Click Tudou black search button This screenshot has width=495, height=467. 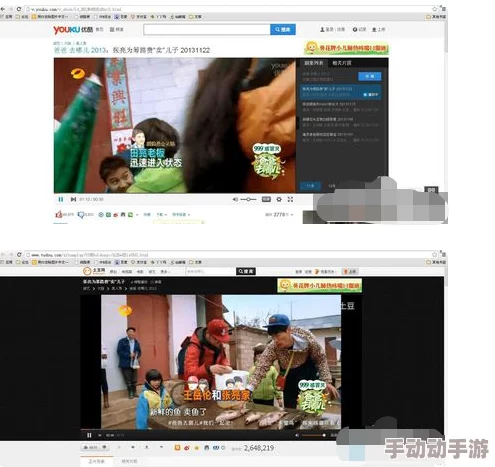(246, 271)
